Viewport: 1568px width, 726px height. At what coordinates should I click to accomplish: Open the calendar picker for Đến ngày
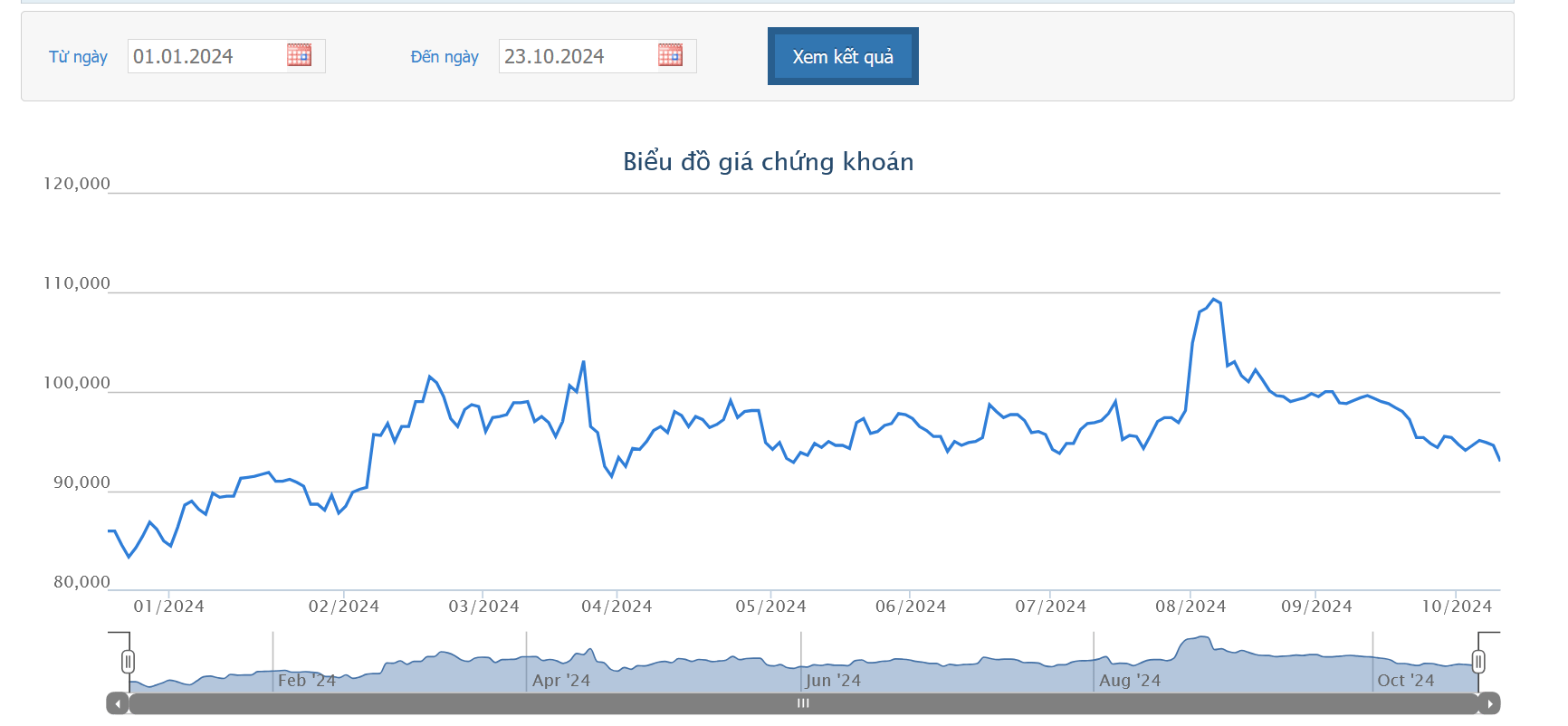click(x=670, y=55)
